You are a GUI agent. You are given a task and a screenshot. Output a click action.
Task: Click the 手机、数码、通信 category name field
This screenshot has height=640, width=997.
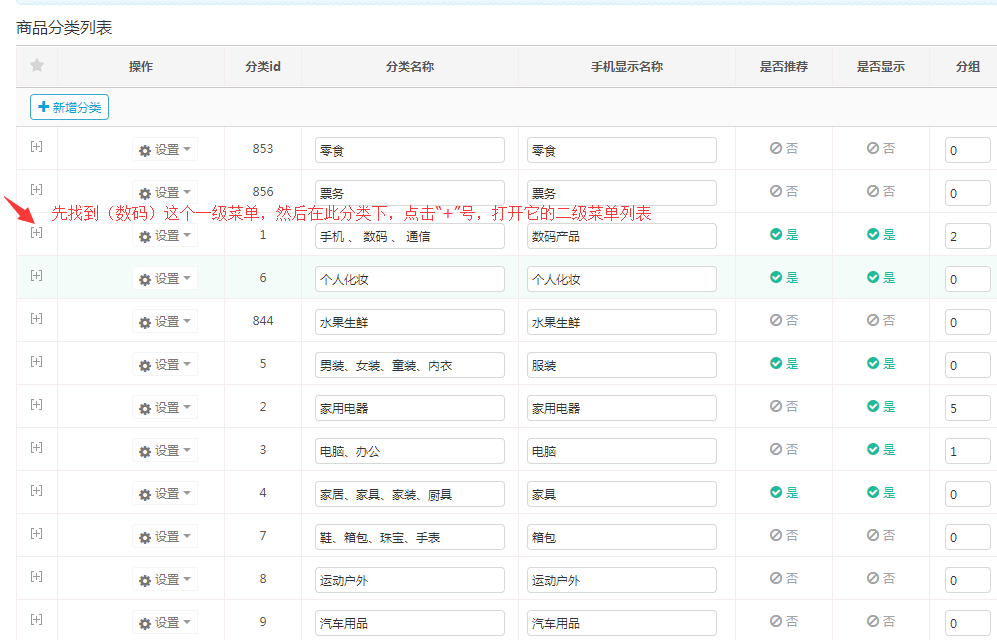[409, 236]
